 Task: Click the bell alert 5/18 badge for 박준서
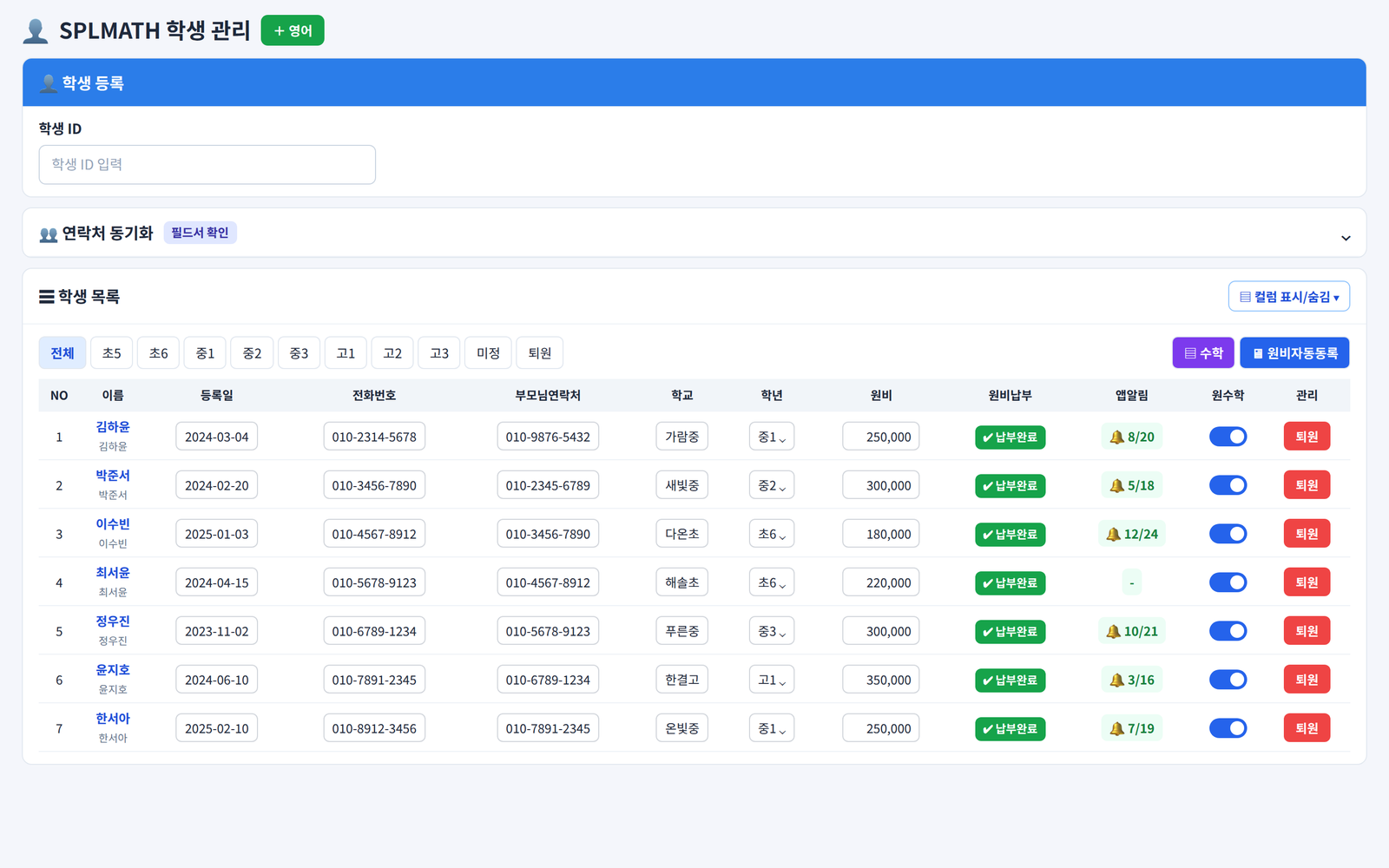pos(1132,485)
